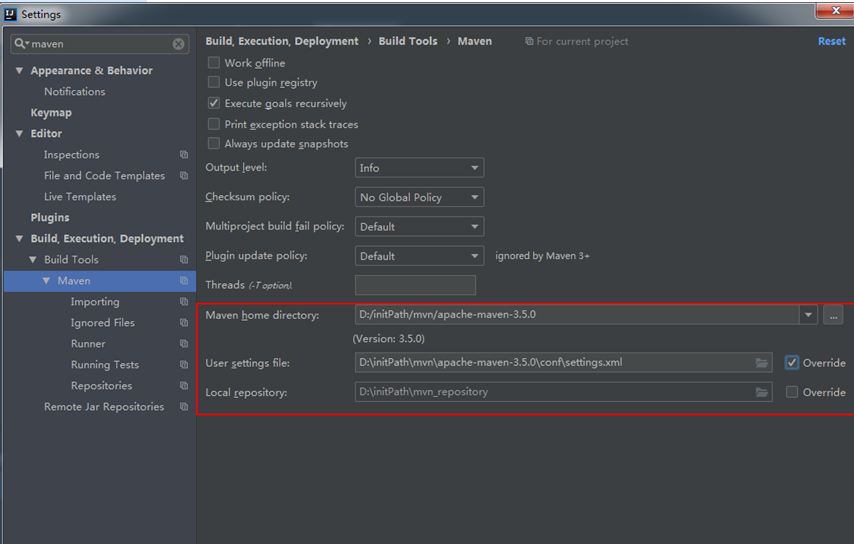Click the IntelliJ icon in the title bar
Viewport: 854px width, 544px height.
click(x=10, y=14)
